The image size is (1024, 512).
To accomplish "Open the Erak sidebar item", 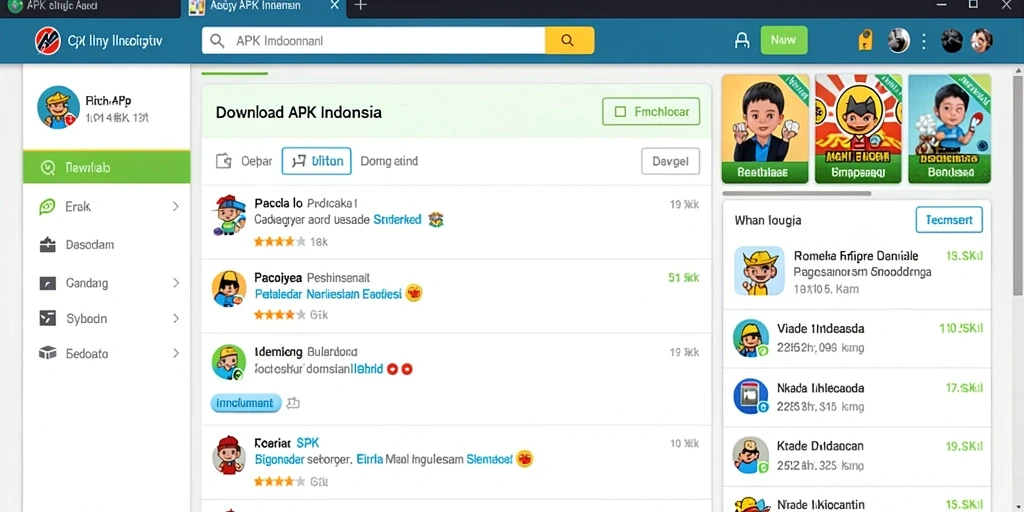I will tap(106, 207).
